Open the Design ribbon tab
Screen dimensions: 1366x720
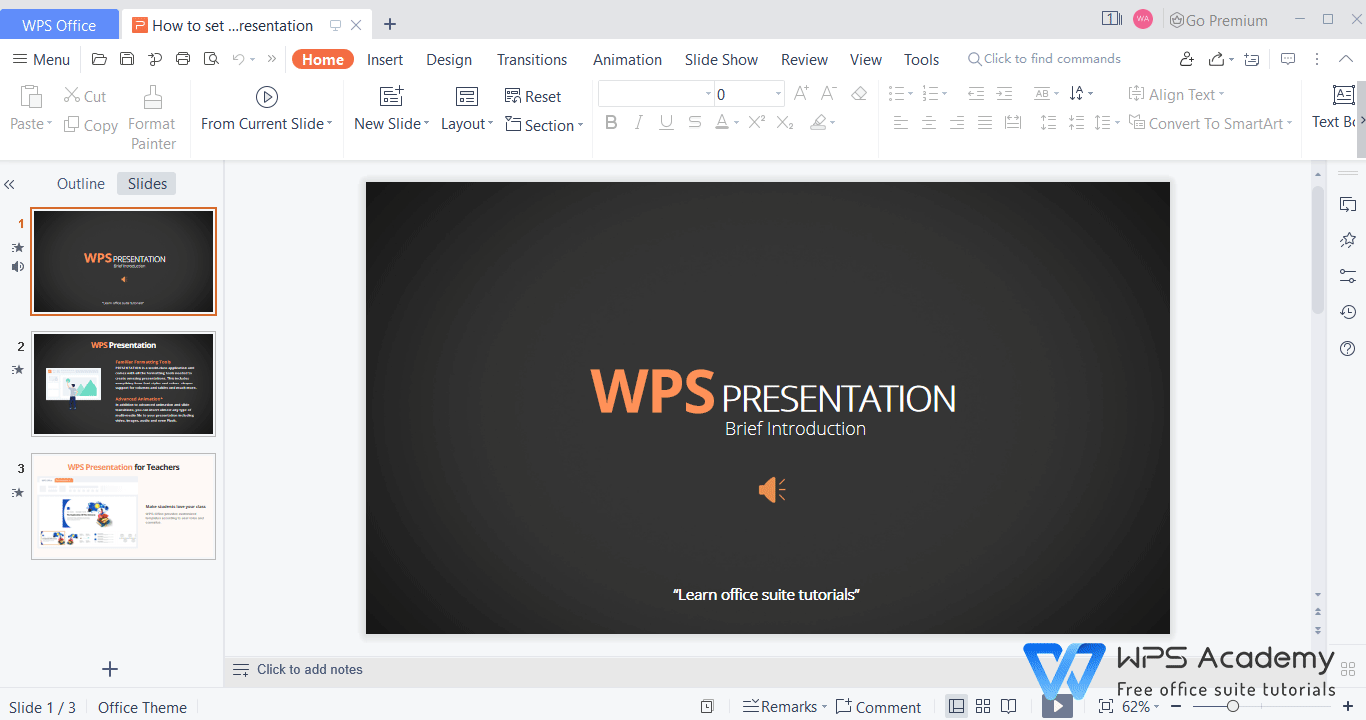449,59
